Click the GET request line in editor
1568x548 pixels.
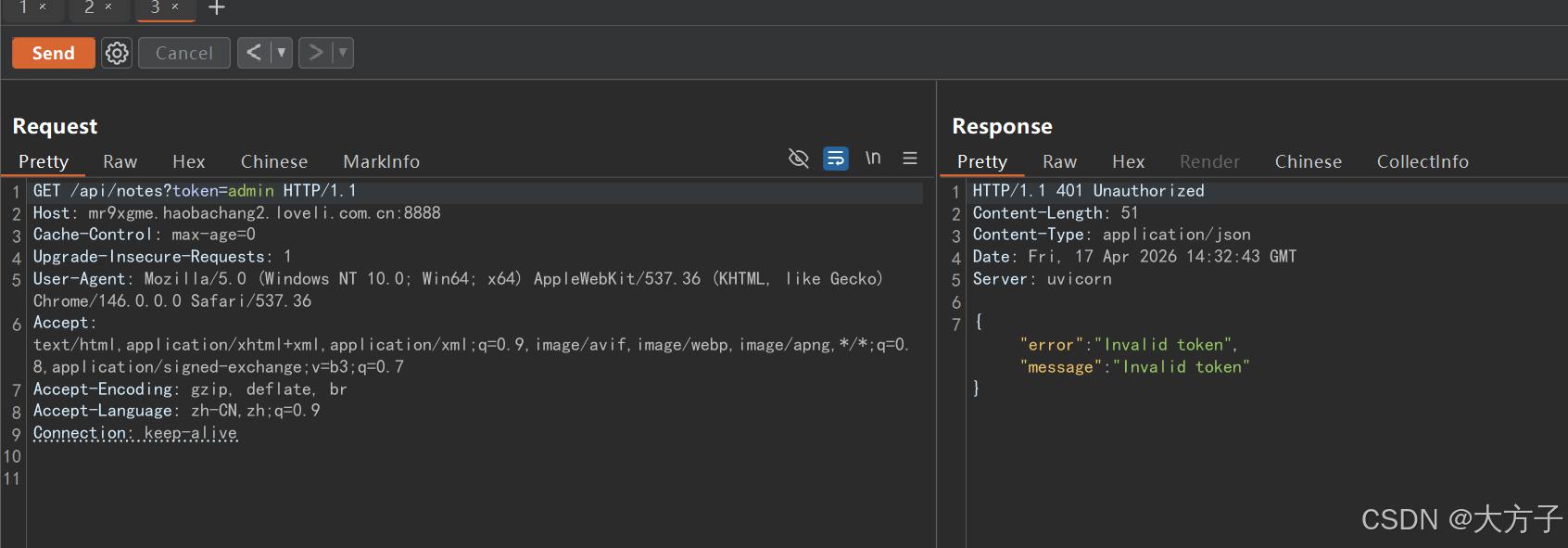195,191
